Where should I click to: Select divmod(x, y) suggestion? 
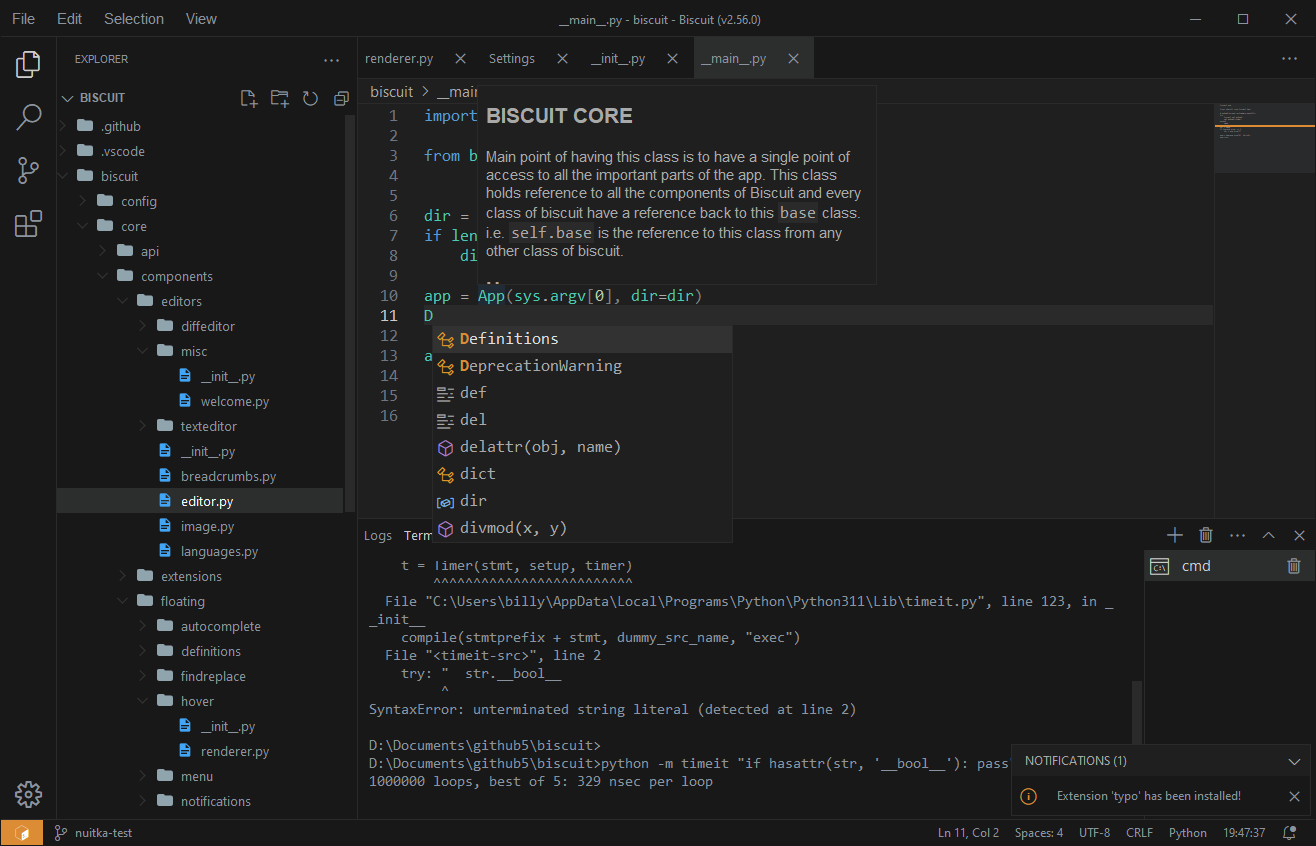[582, 528]
